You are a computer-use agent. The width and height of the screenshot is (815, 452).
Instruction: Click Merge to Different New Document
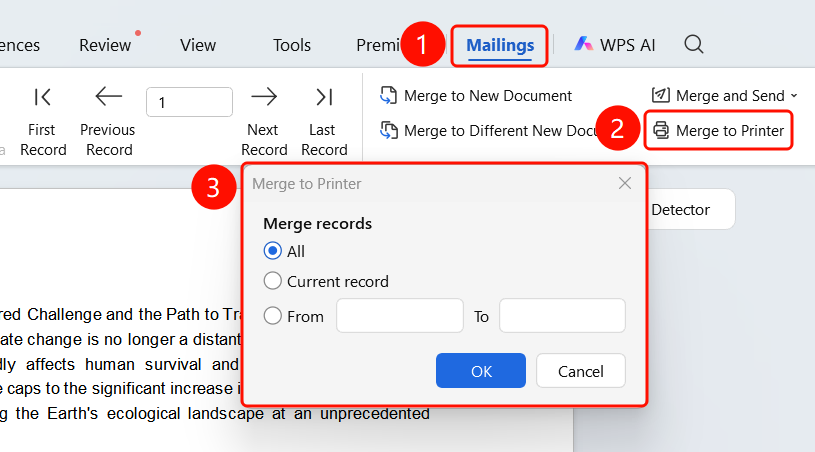[489, 130]
